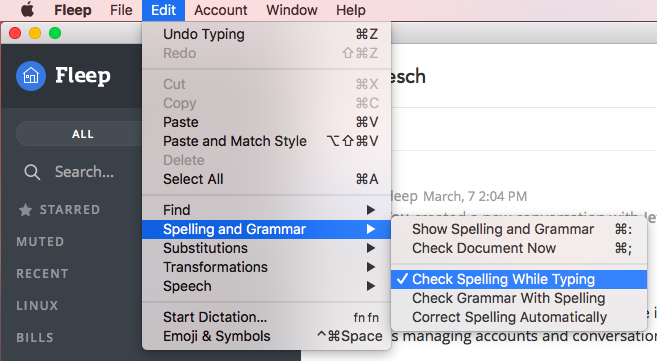Expand the Speech submenu
This screenshot has height=361, width=657.
click(266, 286)
